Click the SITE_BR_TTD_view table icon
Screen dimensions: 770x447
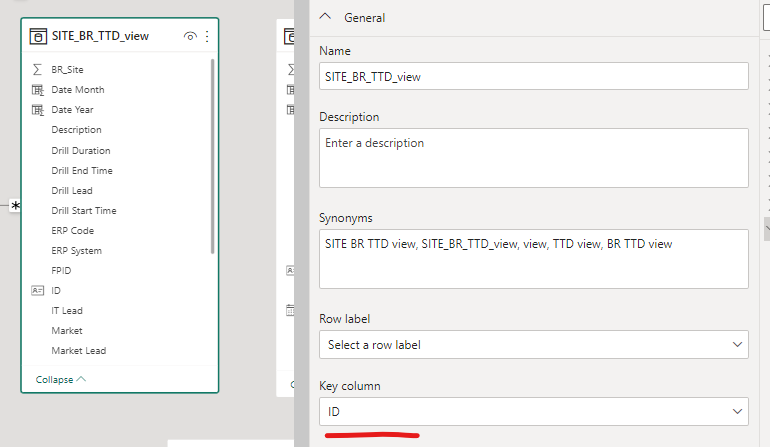coord(38,36)
